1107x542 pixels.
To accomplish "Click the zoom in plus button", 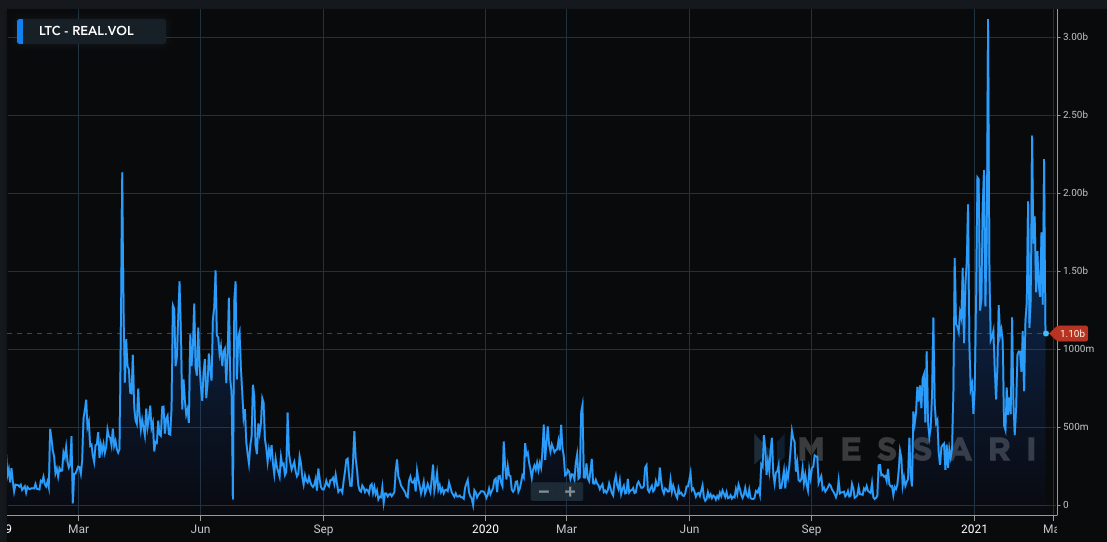I will (x=570, y=491).
